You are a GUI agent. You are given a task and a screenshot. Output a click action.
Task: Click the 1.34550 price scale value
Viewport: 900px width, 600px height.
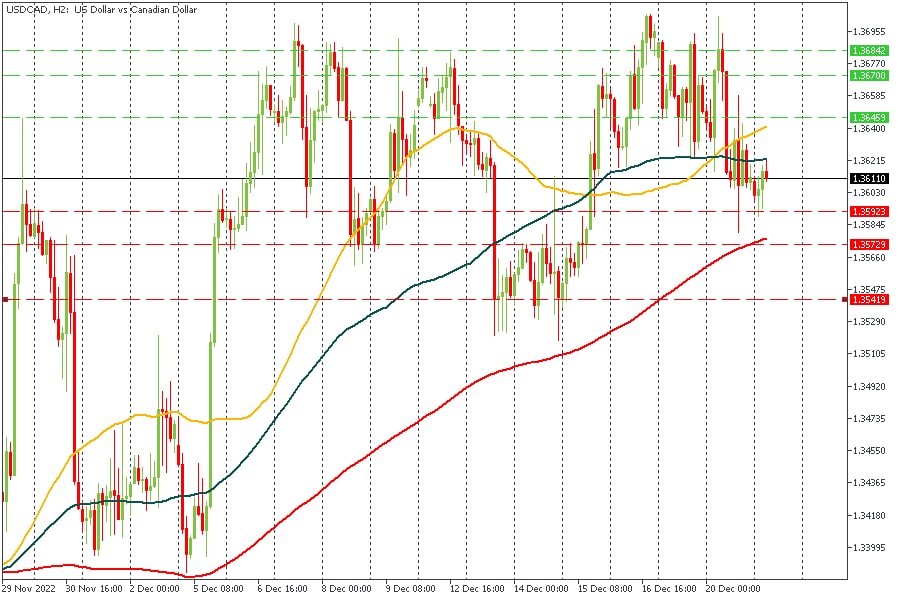pos(869,451)
